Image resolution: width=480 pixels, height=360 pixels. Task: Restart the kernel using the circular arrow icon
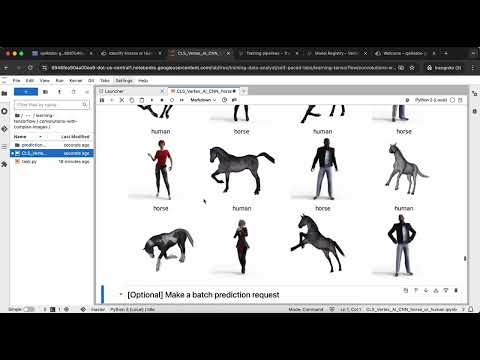(172, 100)
